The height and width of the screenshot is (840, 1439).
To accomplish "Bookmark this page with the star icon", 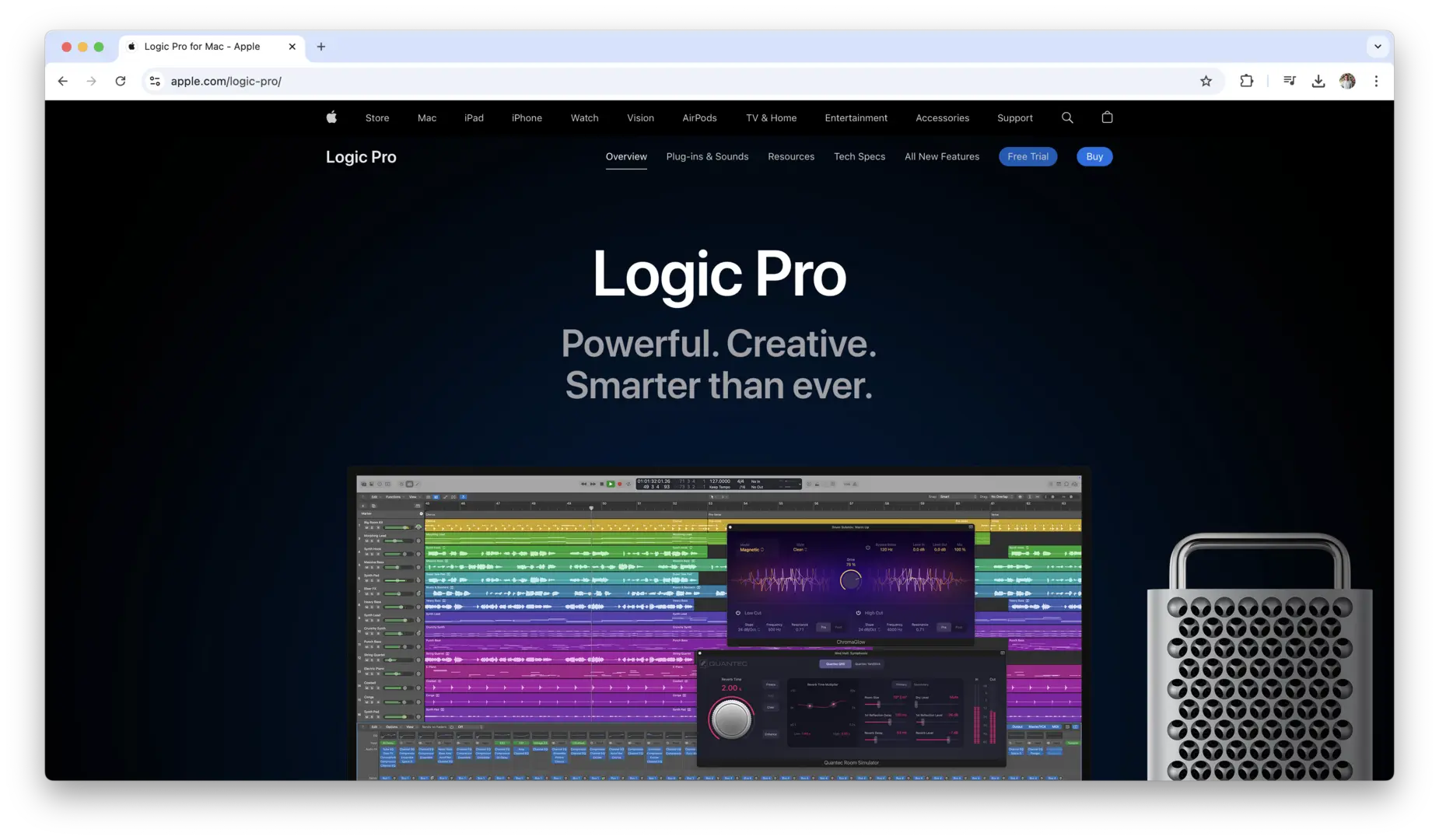I will coord(1206,81).
